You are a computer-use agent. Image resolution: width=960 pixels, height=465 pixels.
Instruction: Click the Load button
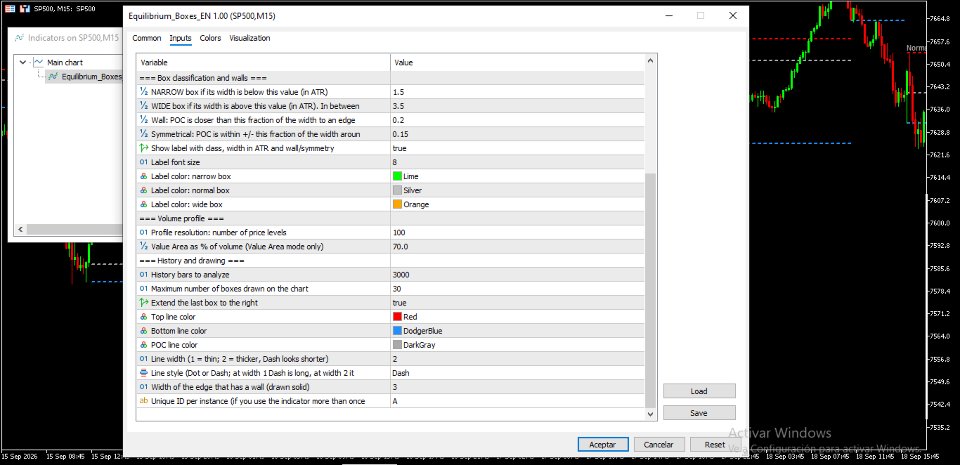[x=699, y=391]
